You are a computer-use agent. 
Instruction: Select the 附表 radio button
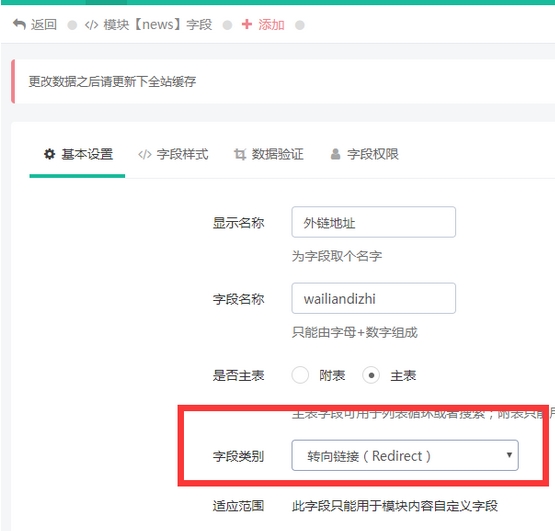tap(300, 375)
